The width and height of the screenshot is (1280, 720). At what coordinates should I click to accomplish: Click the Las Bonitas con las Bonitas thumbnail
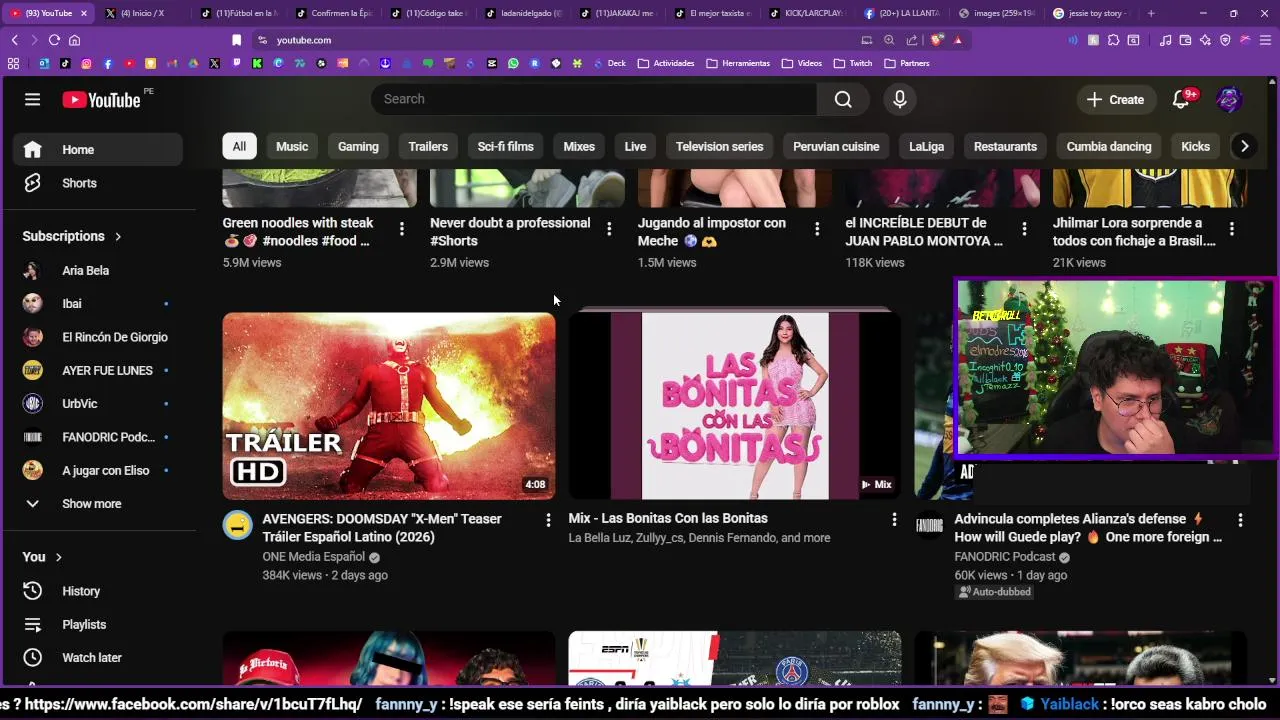pyautogui.click(x=735, y=406)
